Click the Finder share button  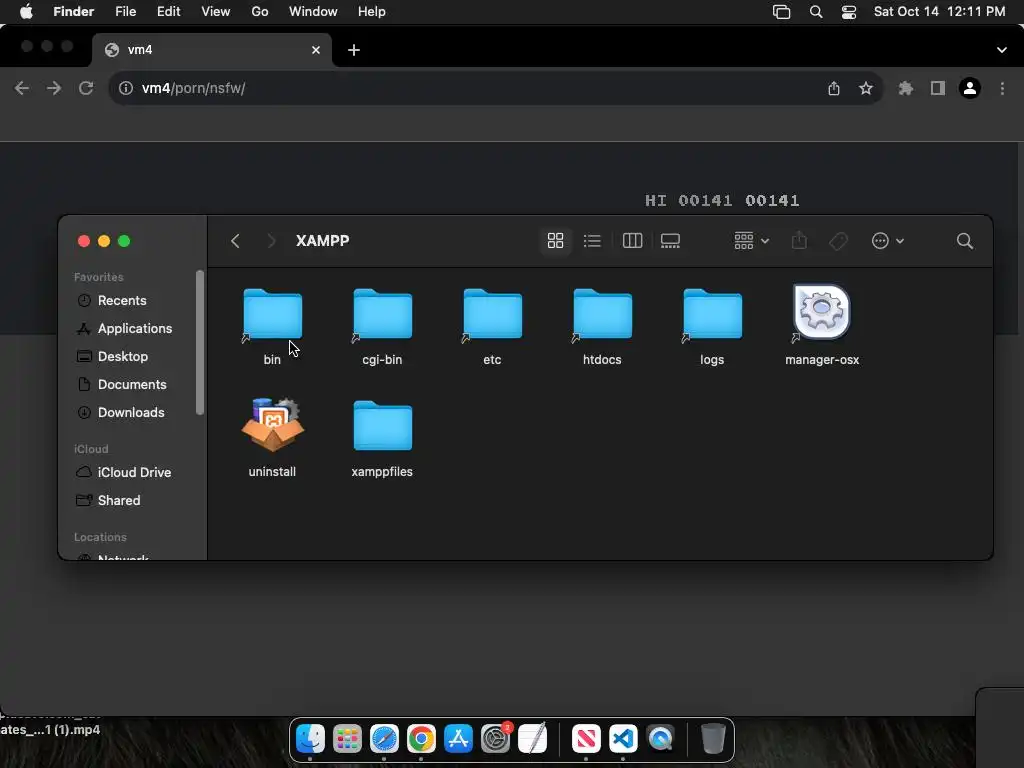click(x=799, y=241)
